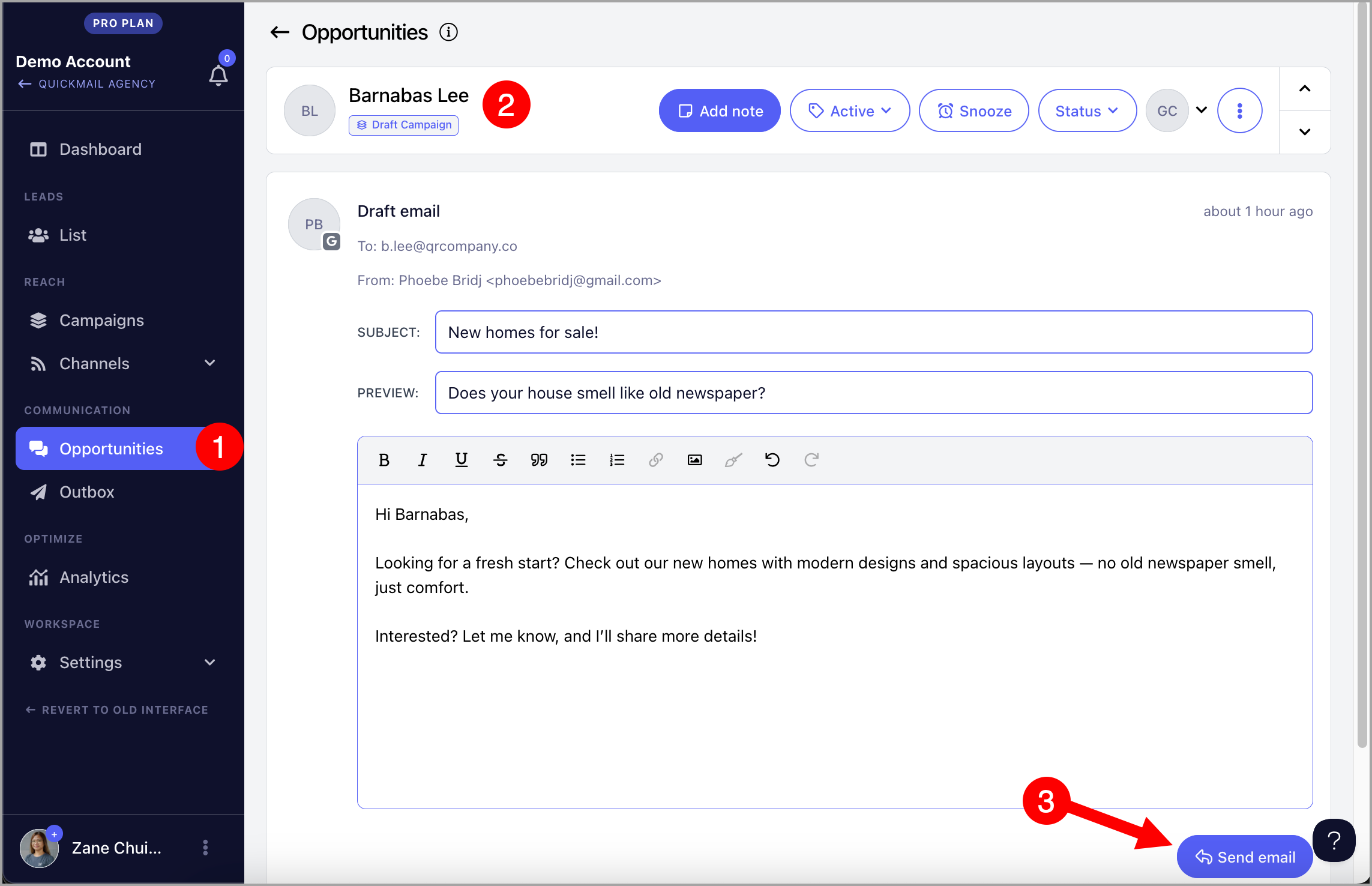
Task: Click the PB sender avatar
Action: pyautogui.click(x=314, y=224)
